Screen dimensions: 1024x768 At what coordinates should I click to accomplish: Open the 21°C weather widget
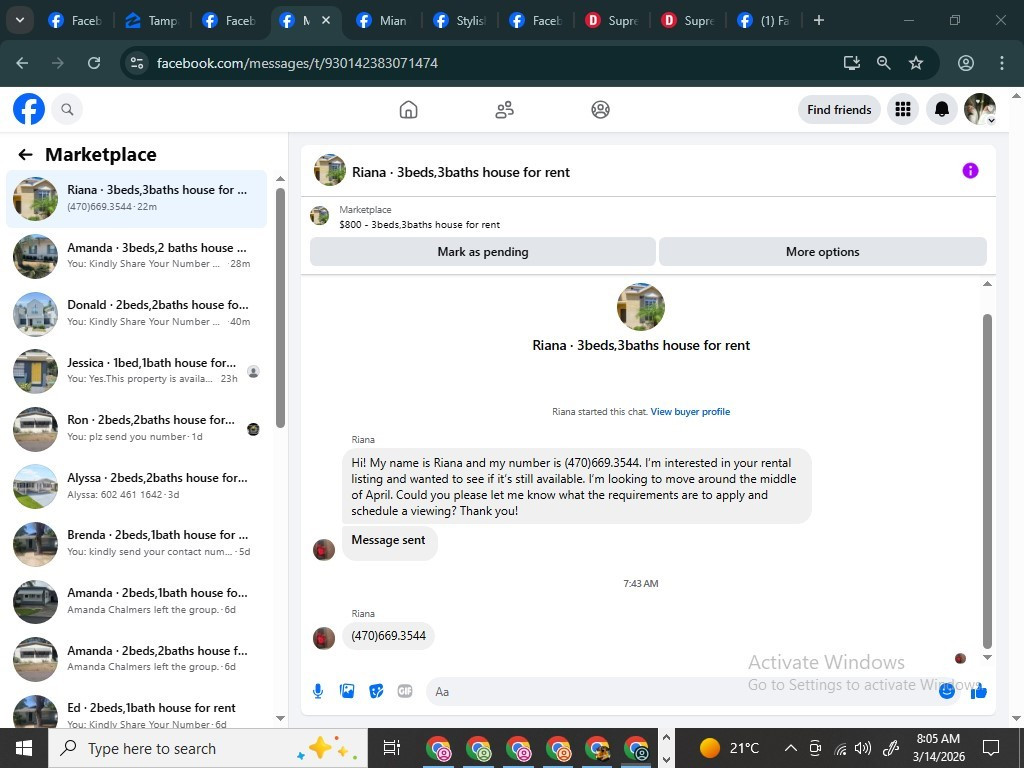(728, 748)
